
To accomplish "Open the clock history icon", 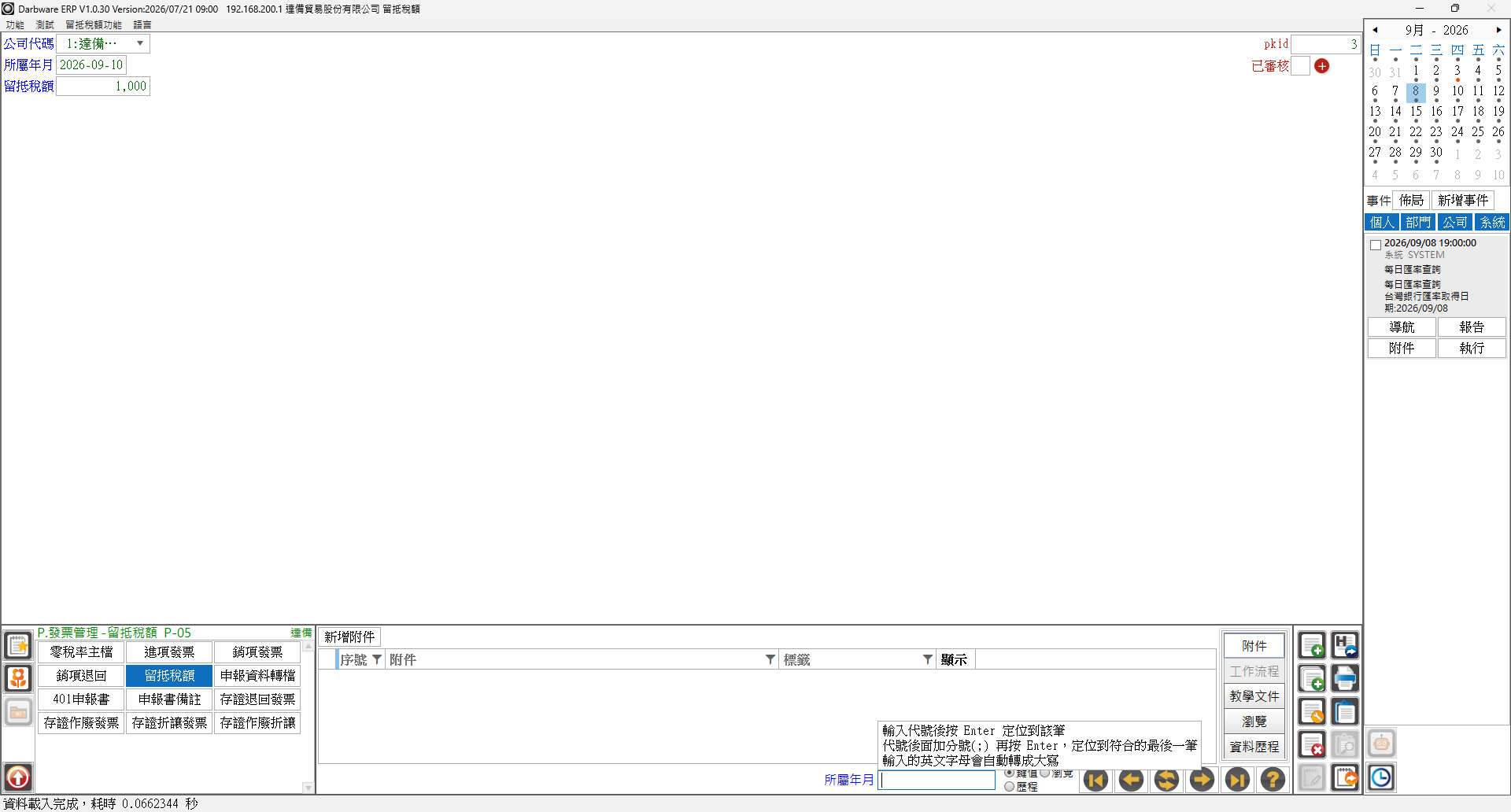I will [x=1381, y=778].
